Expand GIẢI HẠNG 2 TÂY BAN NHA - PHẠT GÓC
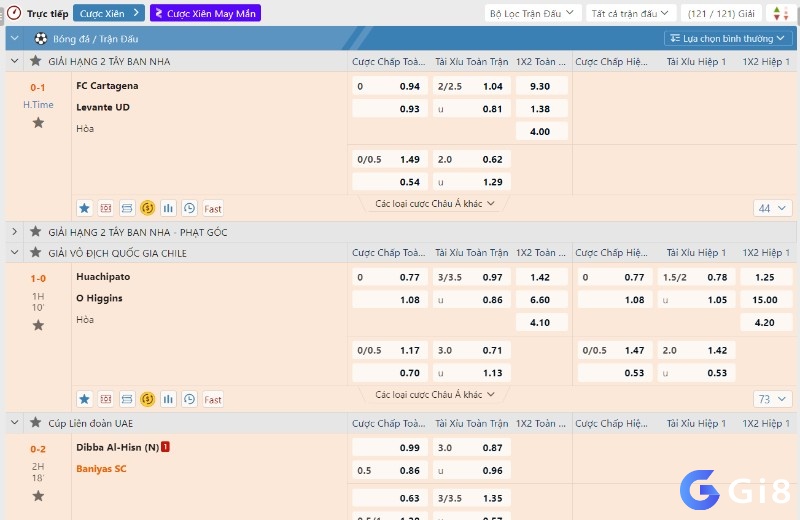The image size is (800, 520). [x=14, y=232]
